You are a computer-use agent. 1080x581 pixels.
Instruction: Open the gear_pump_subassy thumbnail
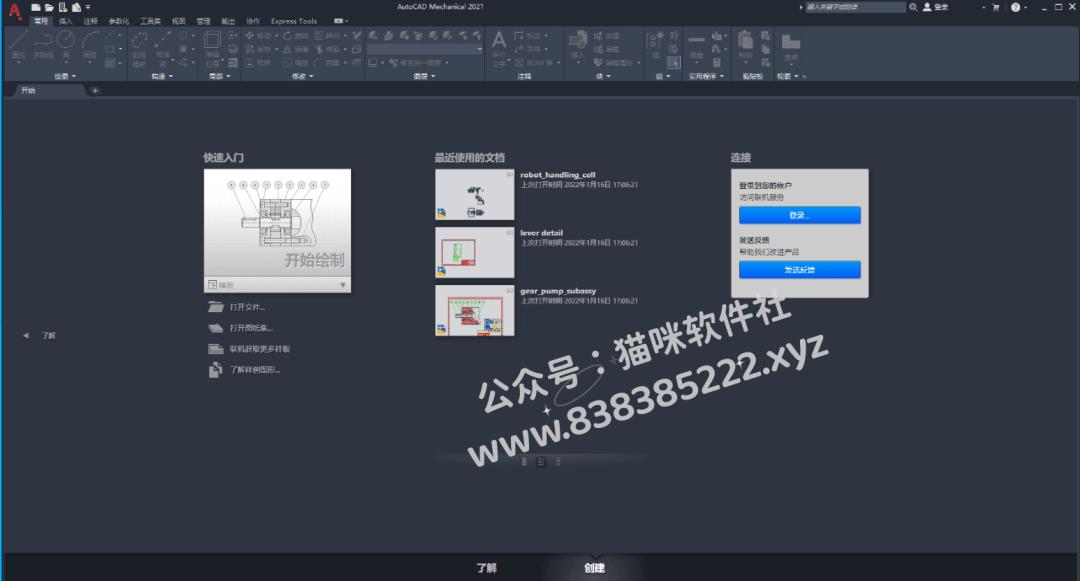point(475,310)
